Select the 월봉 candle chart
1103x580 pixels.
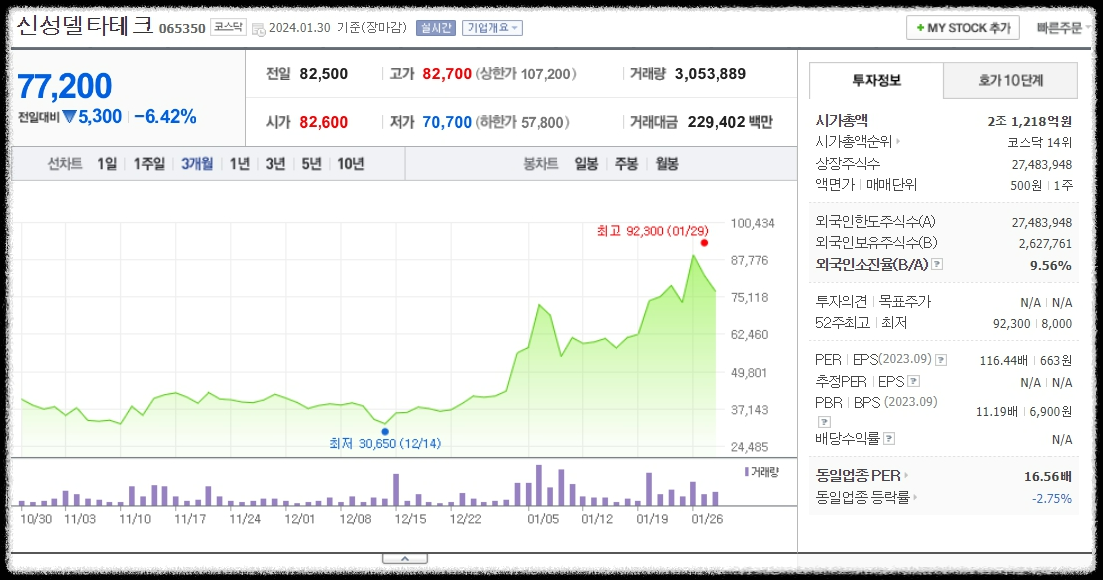click(667, 164)
